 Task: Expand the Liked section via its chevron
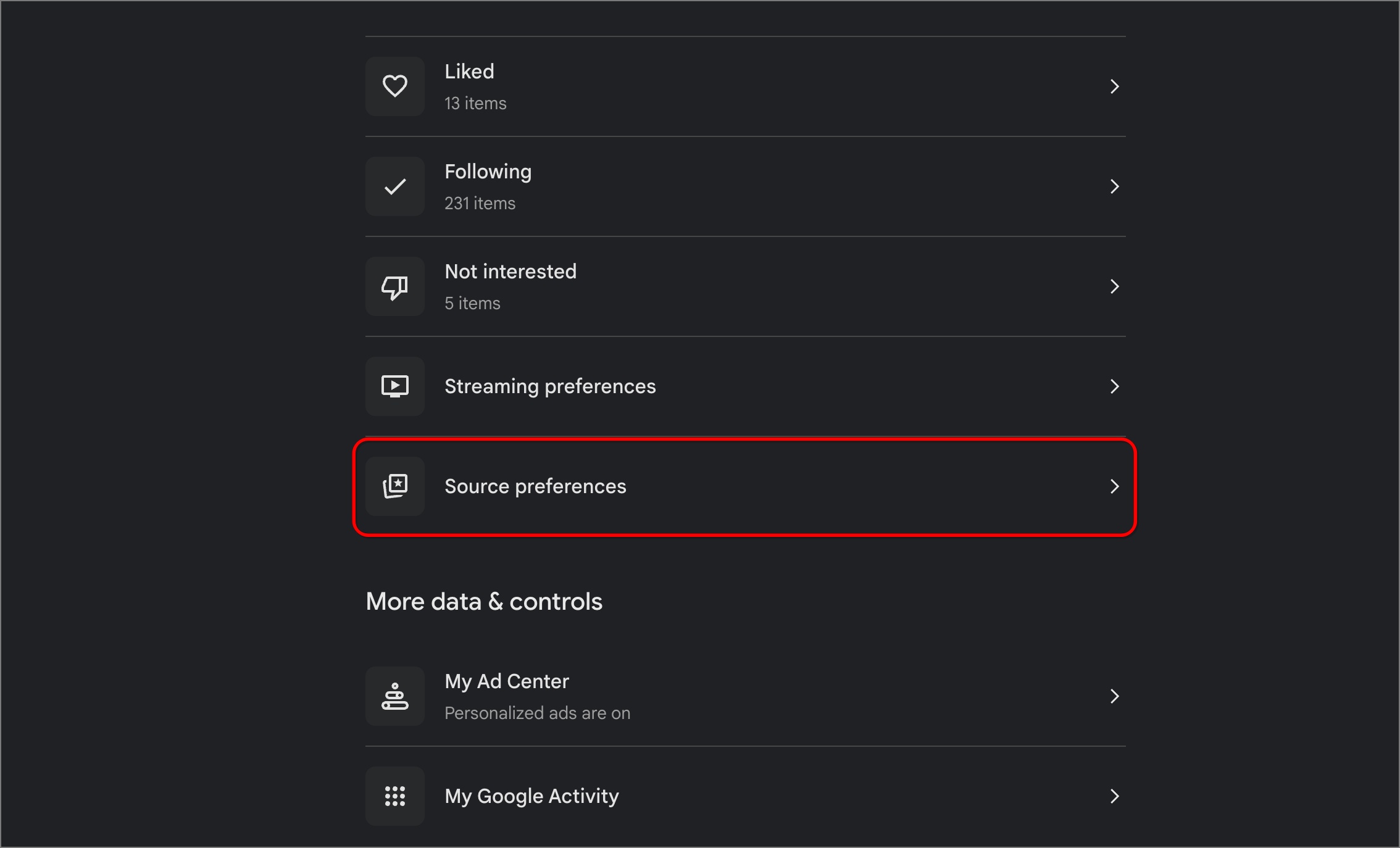tap(1114, 86)
